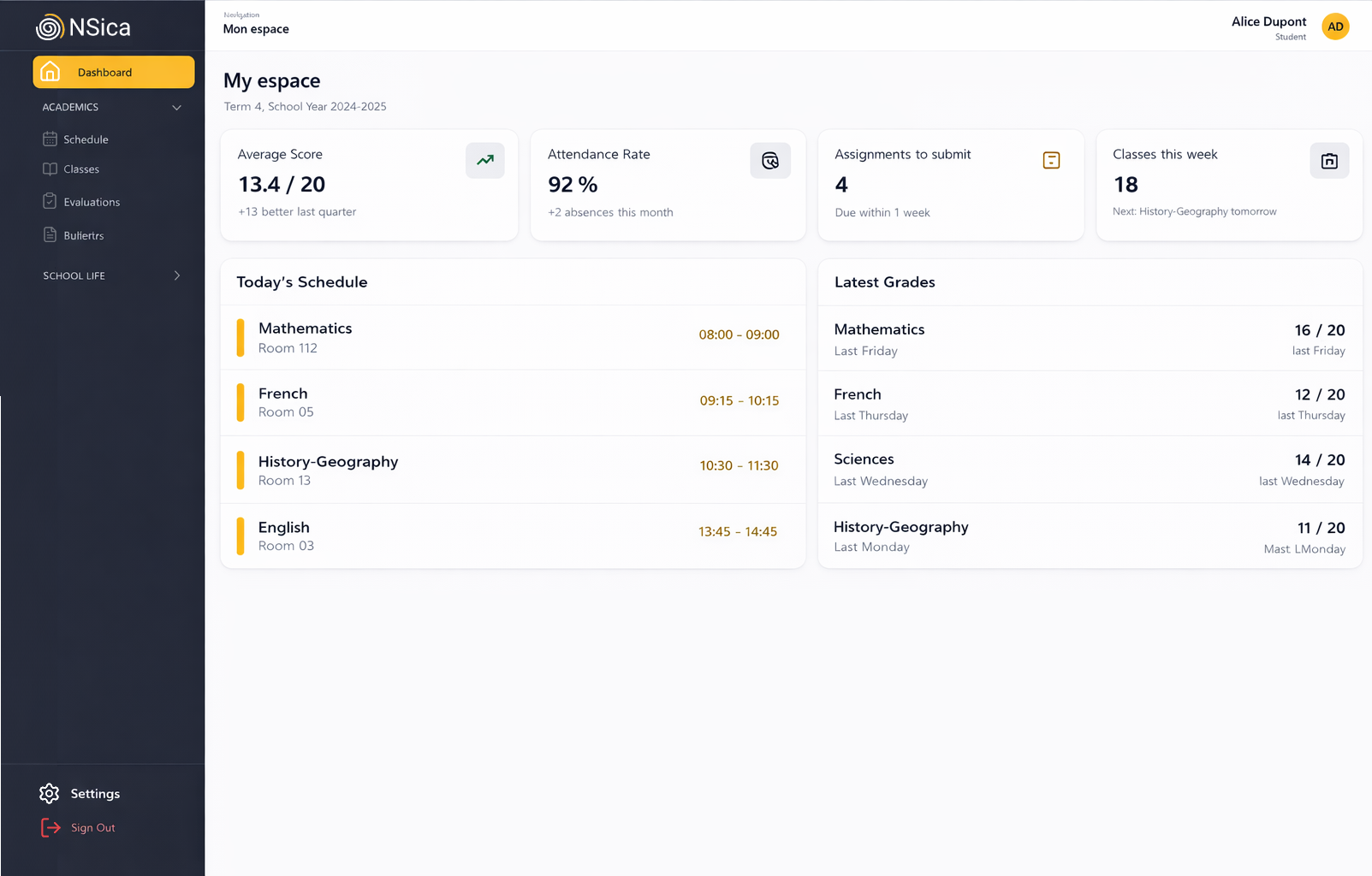This screenshot has height=876, width=1372.
Task: Click the briefcase icon on Classes this week card
Action: point(1328,160)
